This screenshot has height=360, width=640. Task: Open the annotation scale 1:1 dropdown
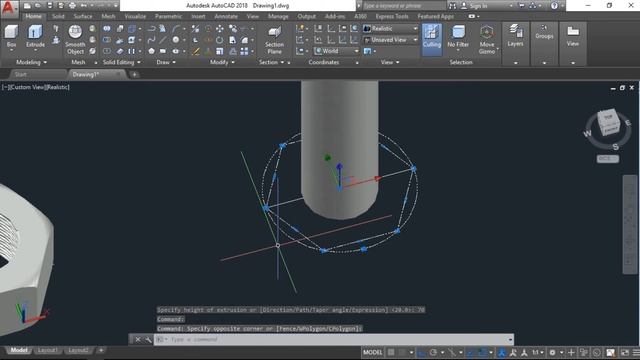pos(537,352)
